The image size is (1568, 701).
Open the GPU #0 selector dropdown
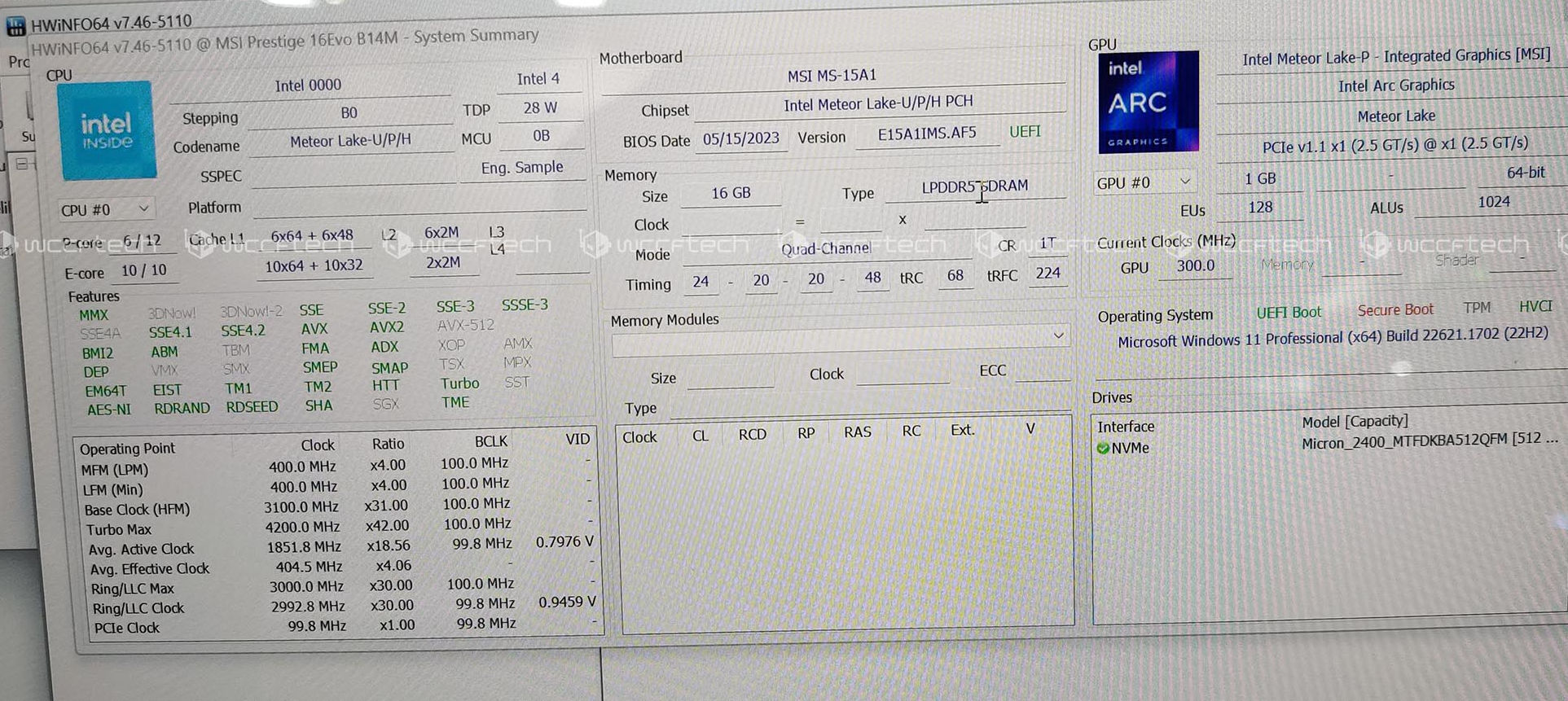1143,182
